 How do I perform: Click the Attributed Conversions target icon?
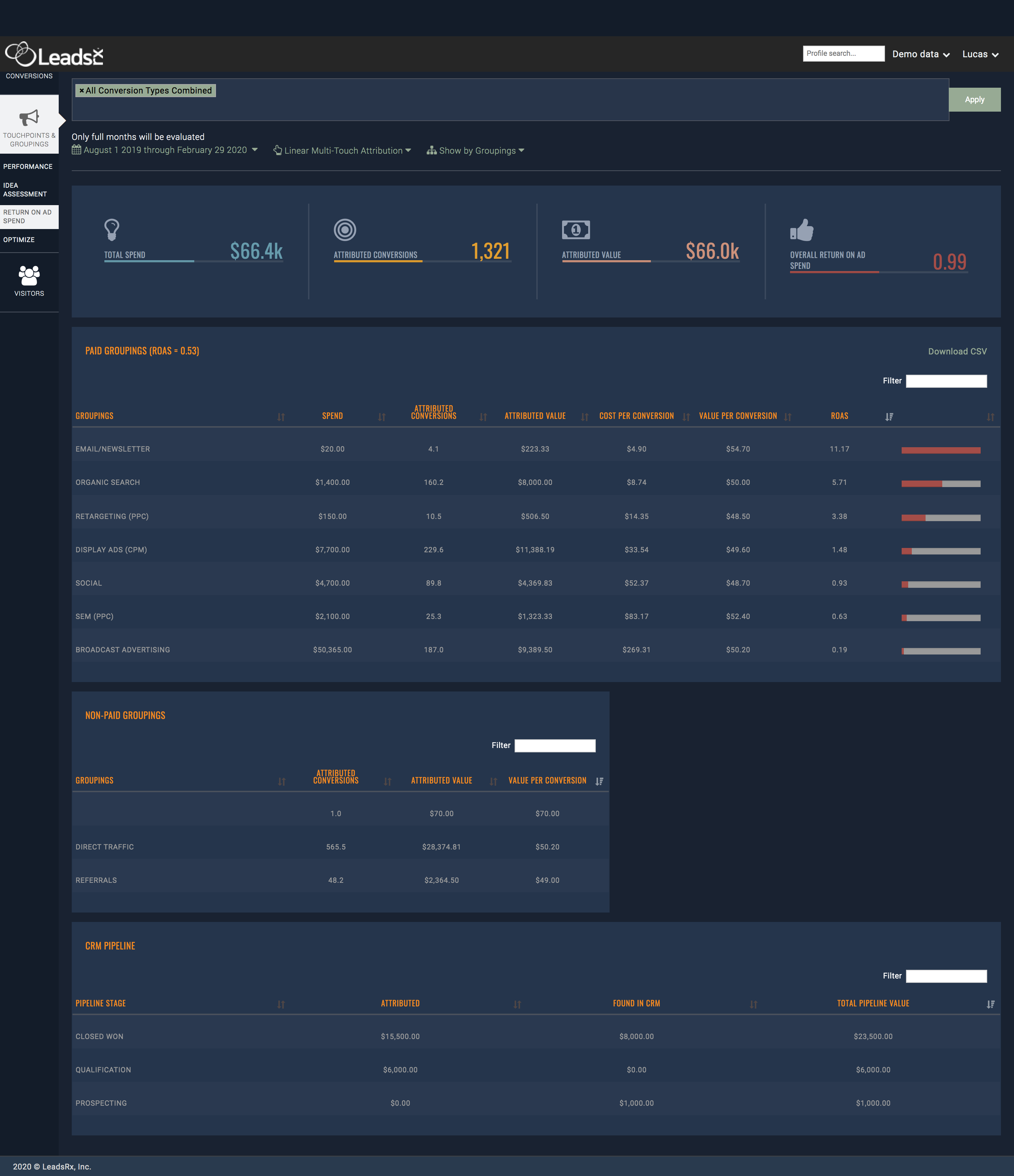coord(345,230)
